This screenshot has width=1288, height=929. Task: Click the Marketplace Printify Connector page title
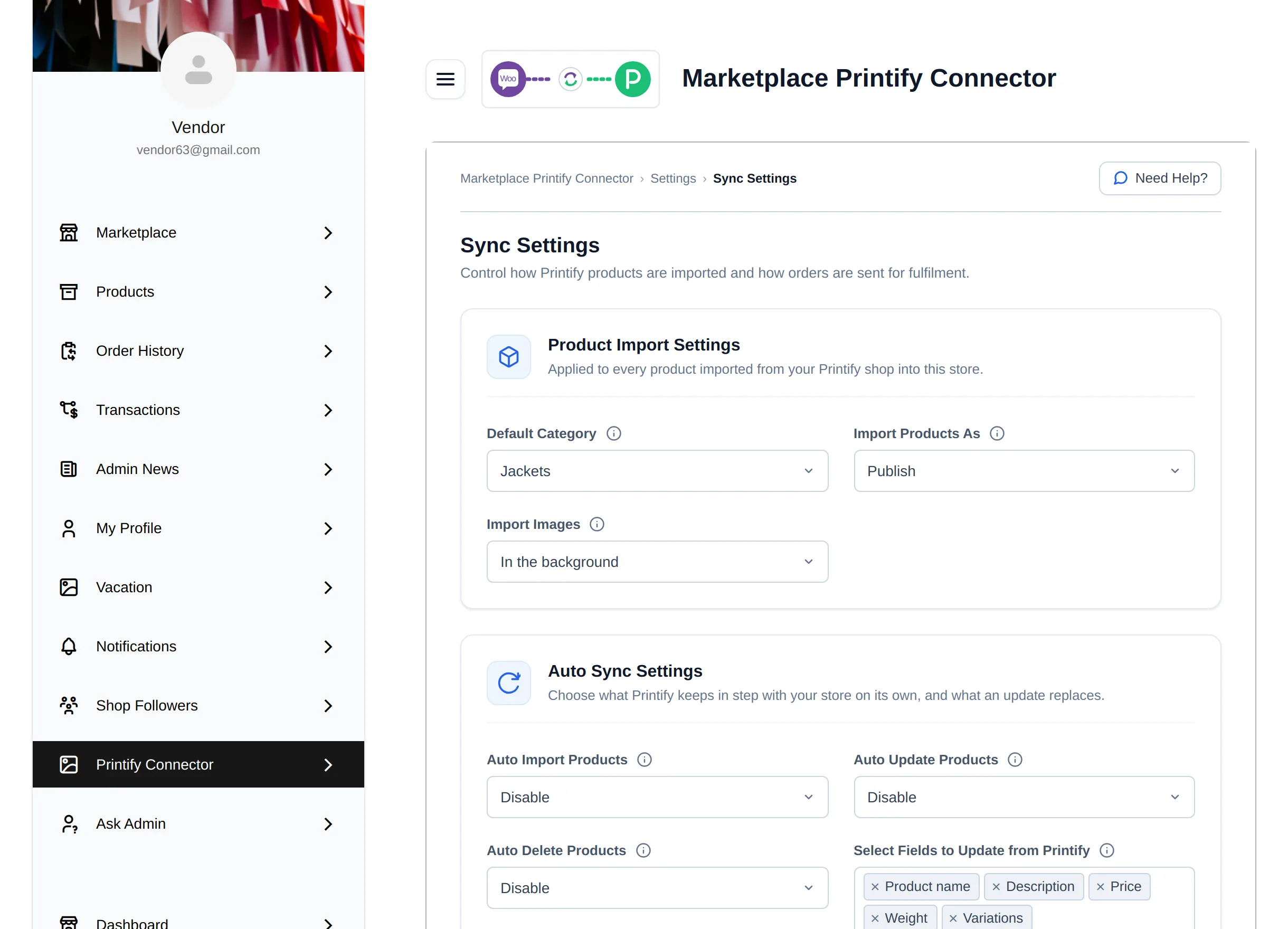tap(869, 78)
